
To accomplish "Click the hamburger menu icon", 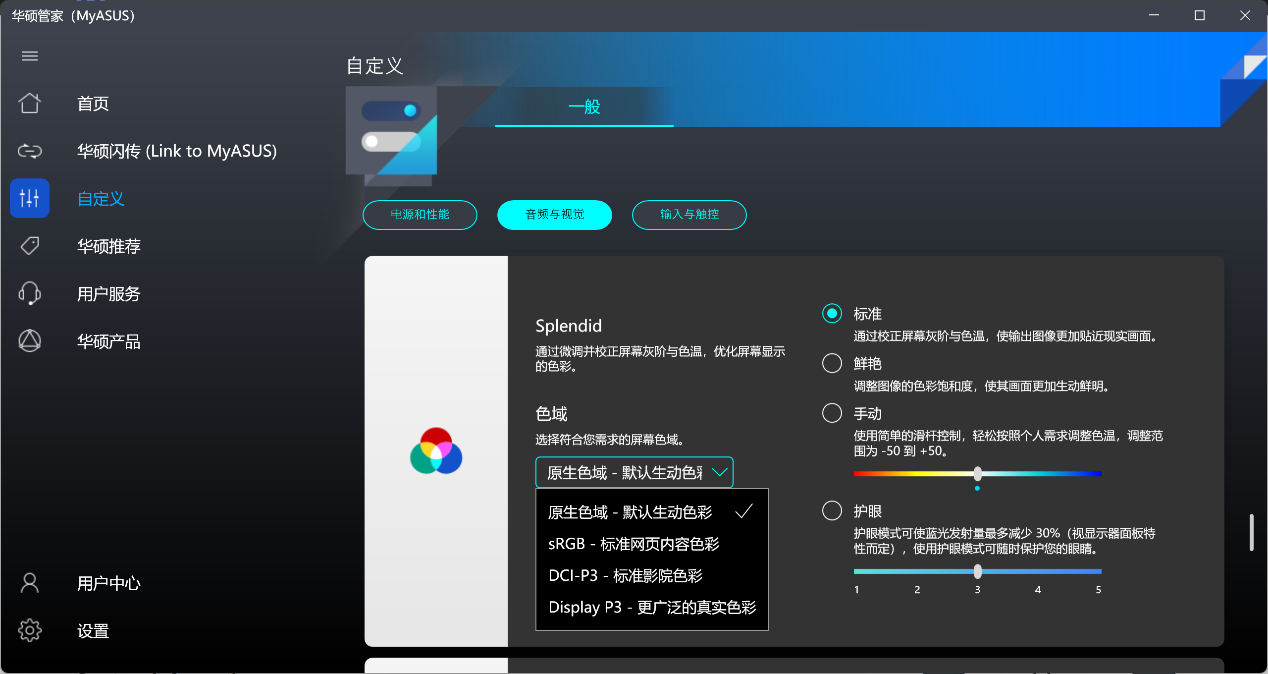I will tap(30, 56).
